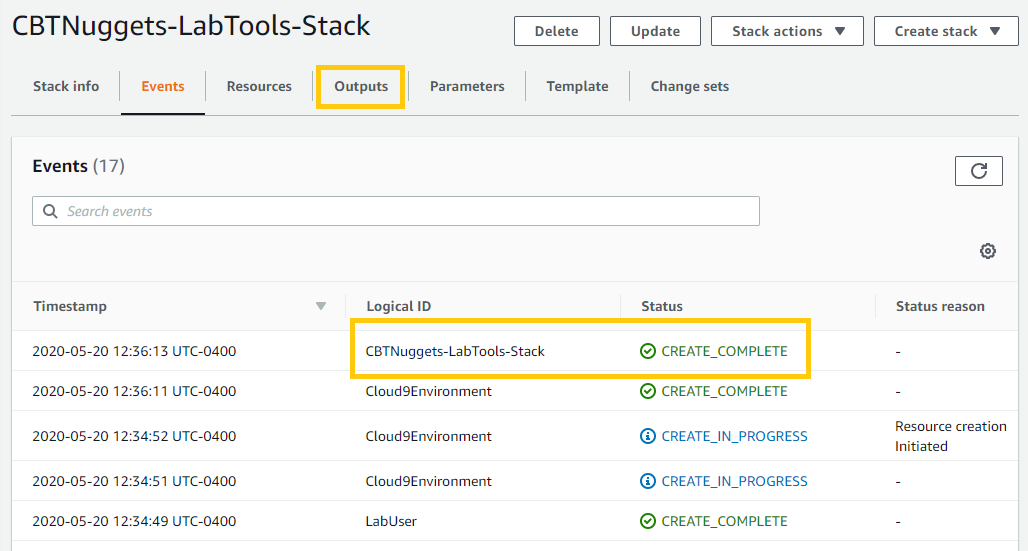This screenshot has width=1028, height=551.
Task: Click the 12:34:52 CREATE_IN_PROGRESS info icon
Action: (x=648, y=436)
